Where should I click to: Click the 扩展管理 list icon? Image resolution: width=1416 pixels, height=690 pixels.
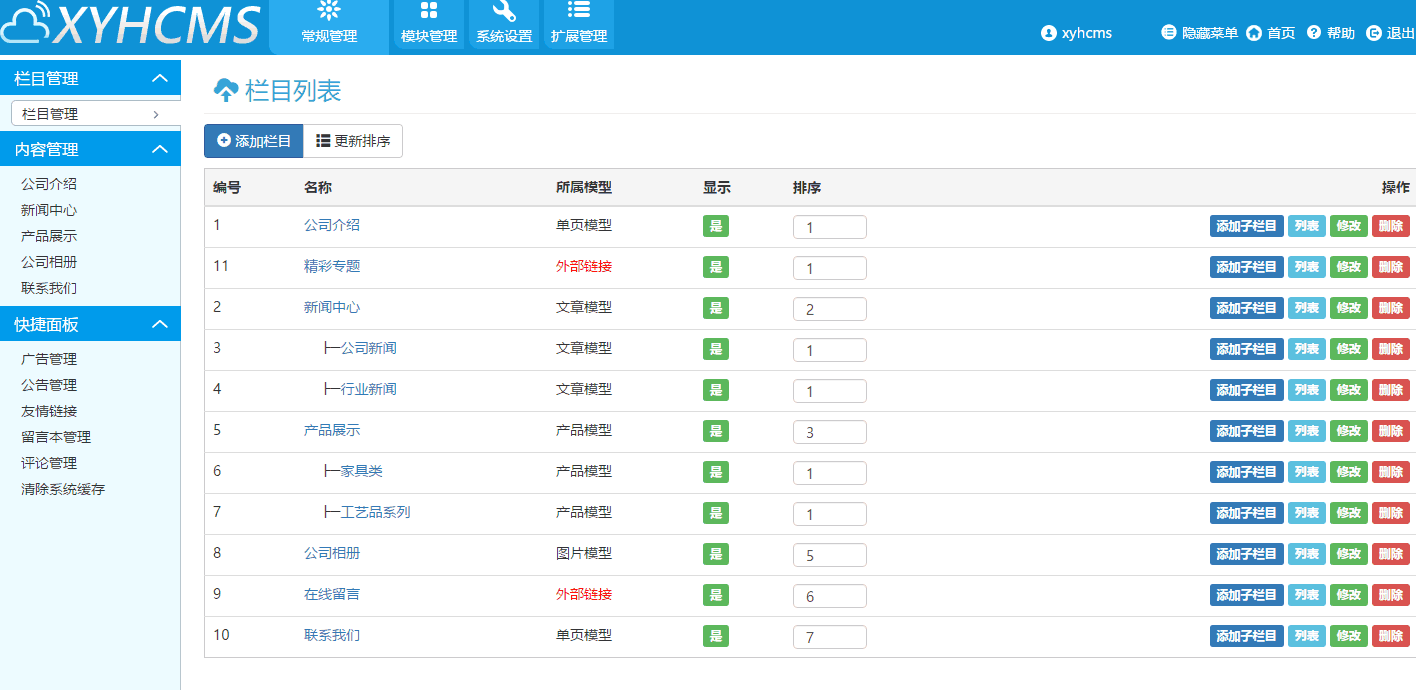(579, 8)
